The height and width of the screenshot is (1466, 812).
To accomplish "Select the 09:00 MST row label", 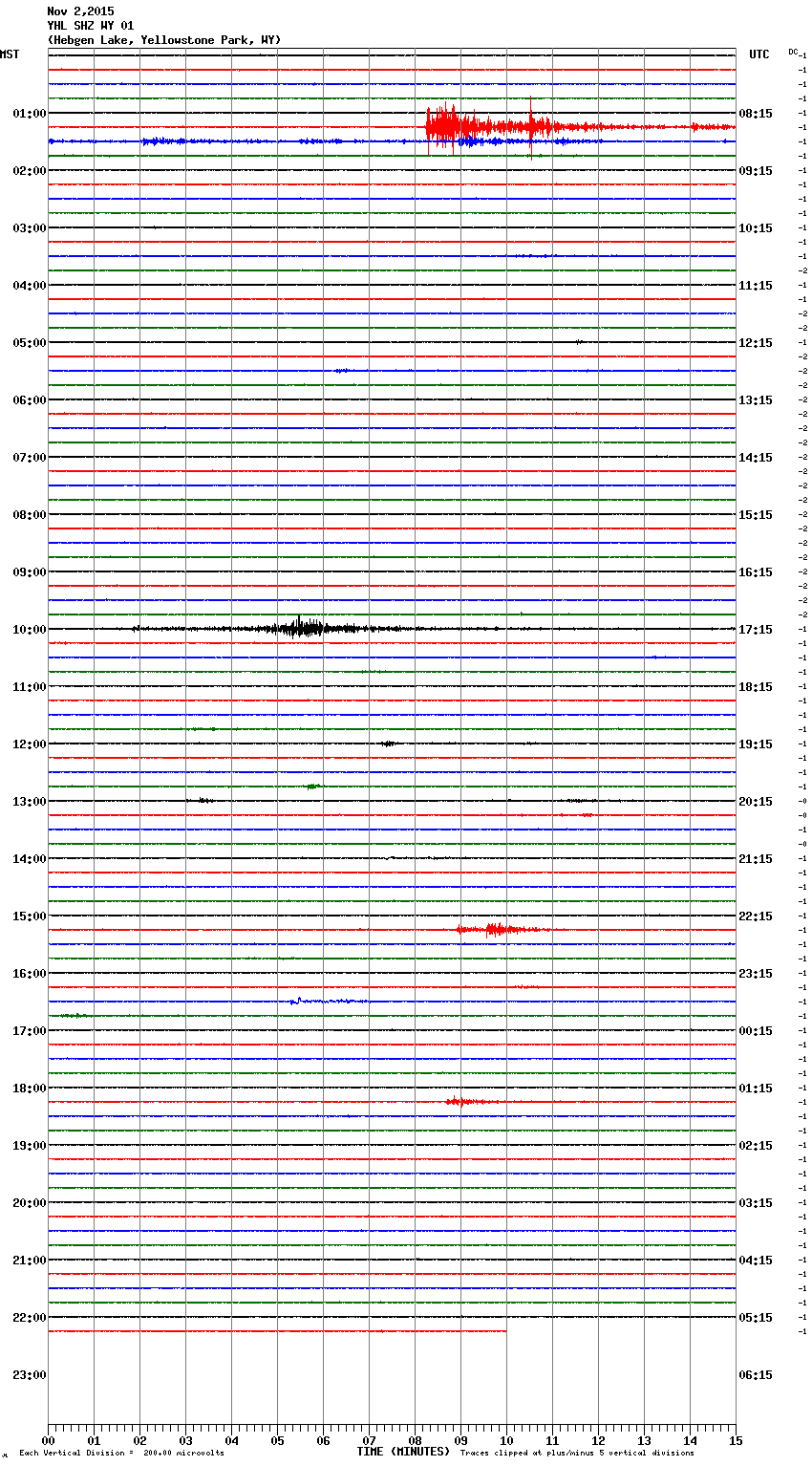I will tap(30, 572).
